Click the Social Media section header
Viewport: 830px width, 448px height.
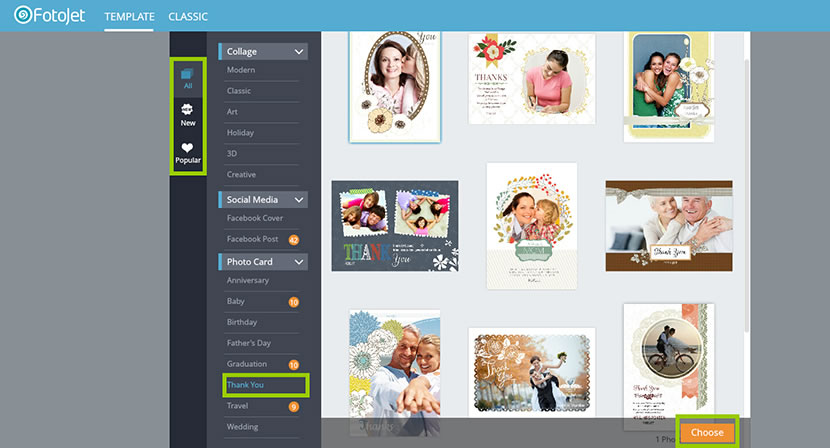263,200
